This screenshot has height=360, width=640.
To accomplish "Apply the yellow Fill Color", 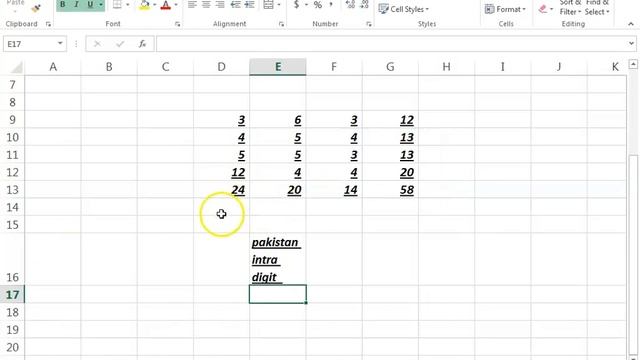I will click(144, 5).
